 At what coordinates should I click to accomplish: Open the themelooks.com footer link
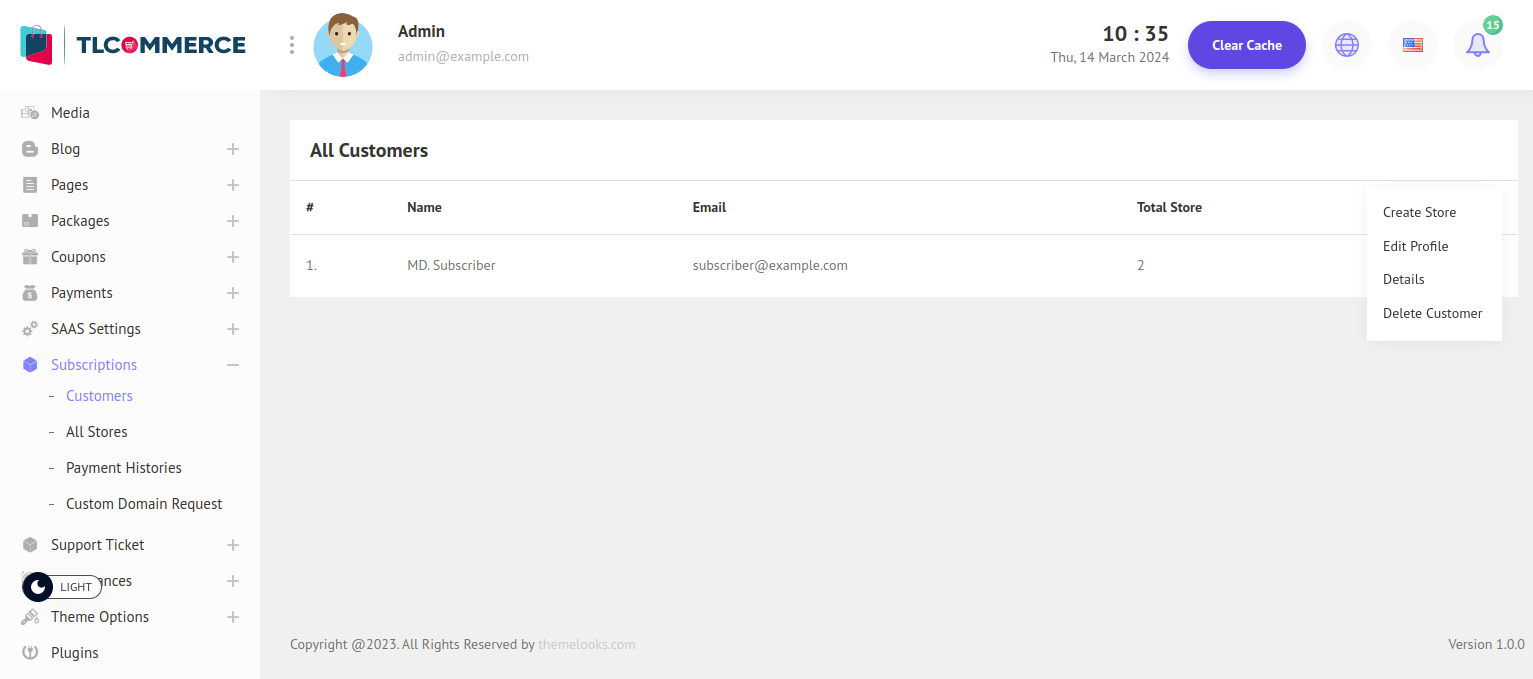586,644
